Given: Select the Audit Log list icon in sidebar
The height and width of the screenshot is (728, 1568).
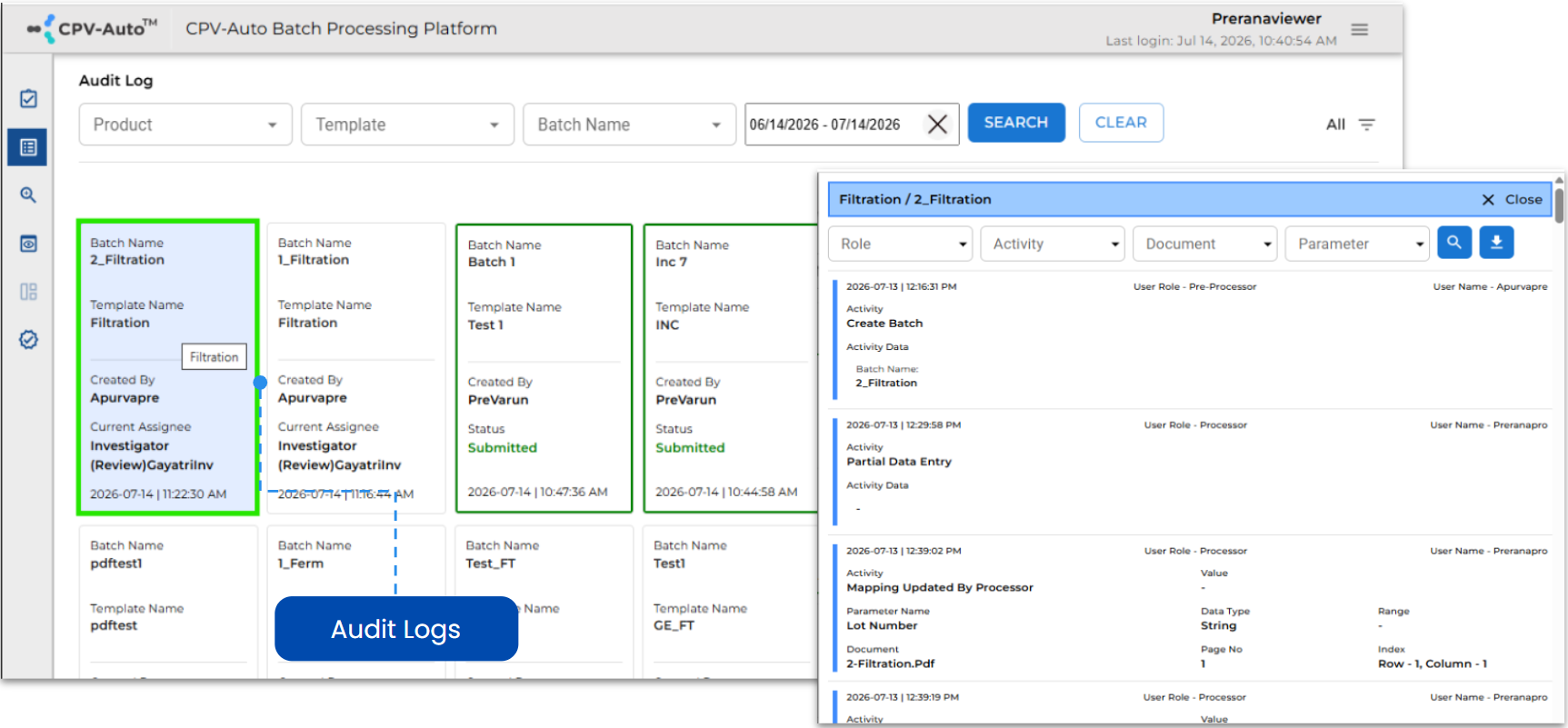Looking at the screenshot, I should 28,147.
